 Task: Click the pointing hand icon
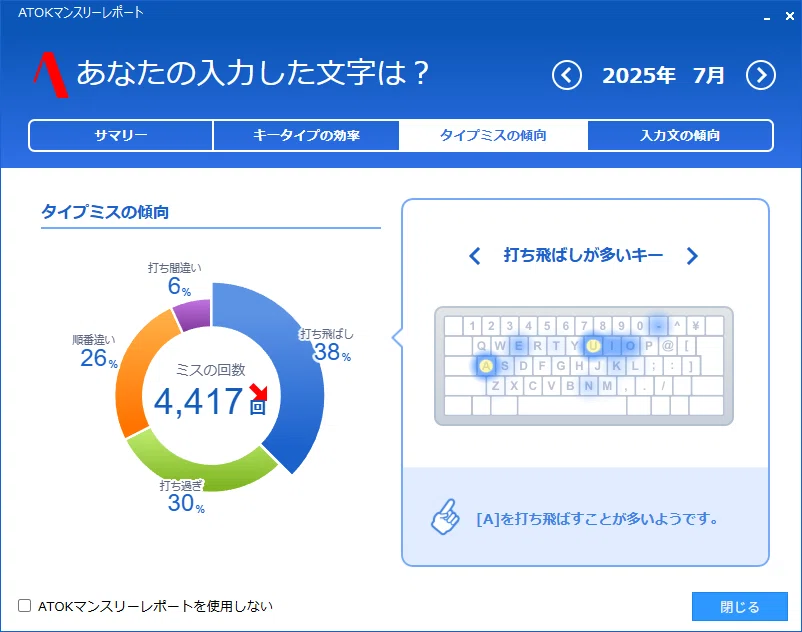[445, 517]
